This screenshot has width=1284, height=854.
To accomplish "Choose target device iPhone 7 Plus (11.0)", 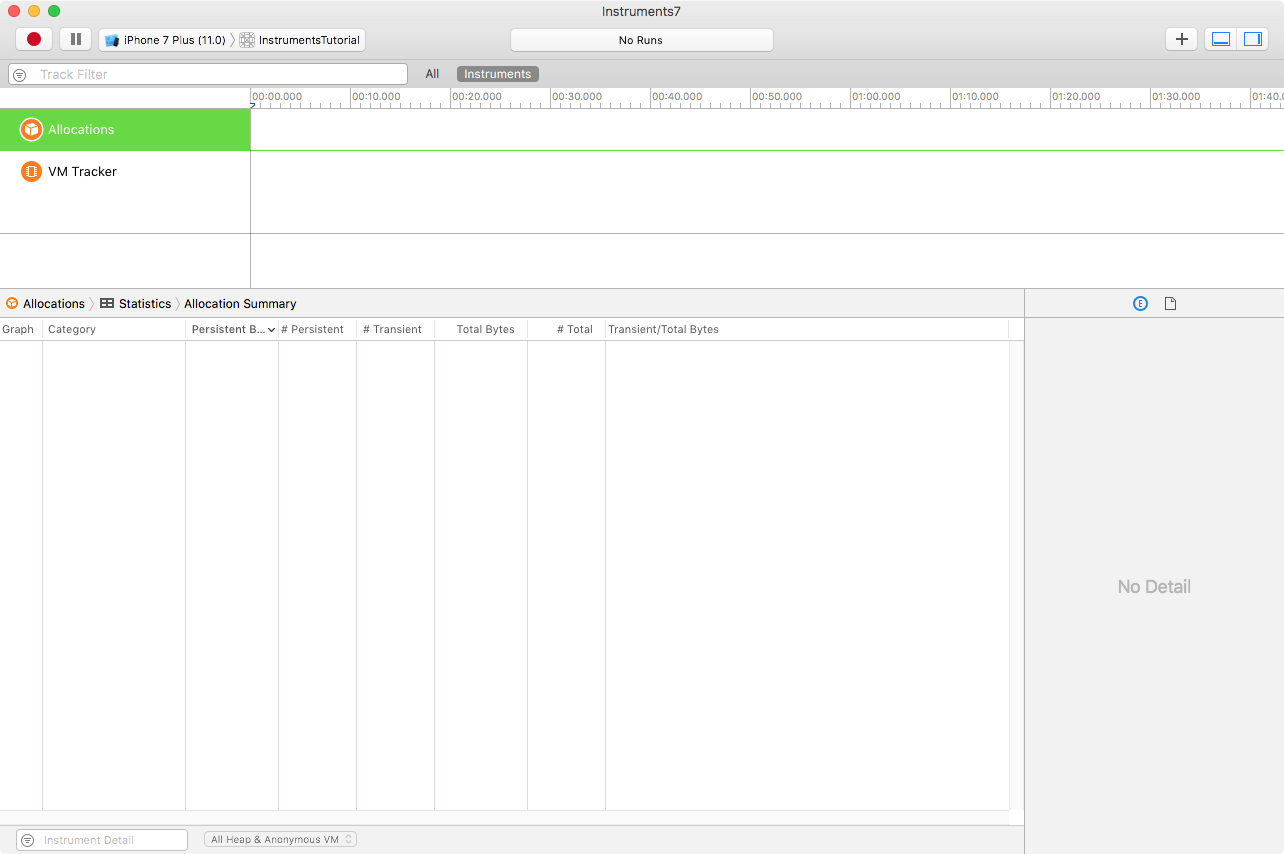I will 165,40.
